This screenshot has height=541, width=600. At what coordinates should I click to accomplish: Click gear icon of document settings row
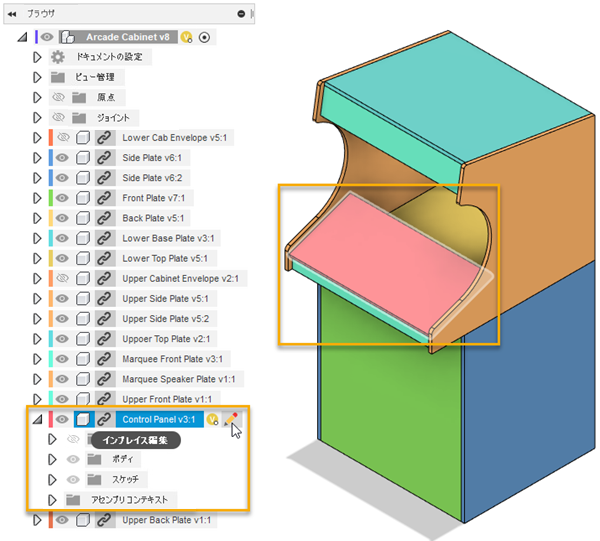(x=58, y=57)
